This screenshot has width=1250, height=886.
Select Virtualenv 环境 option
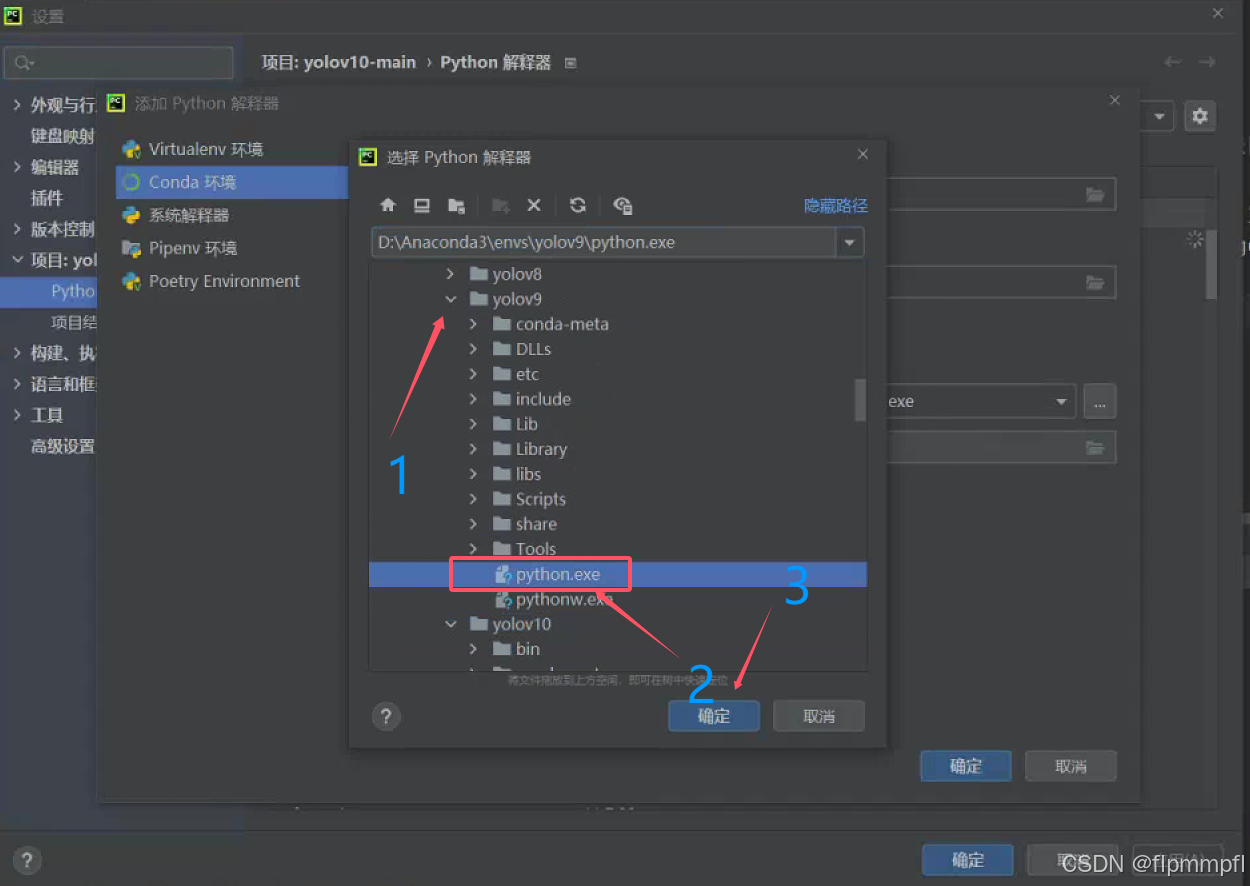point(206,149)
